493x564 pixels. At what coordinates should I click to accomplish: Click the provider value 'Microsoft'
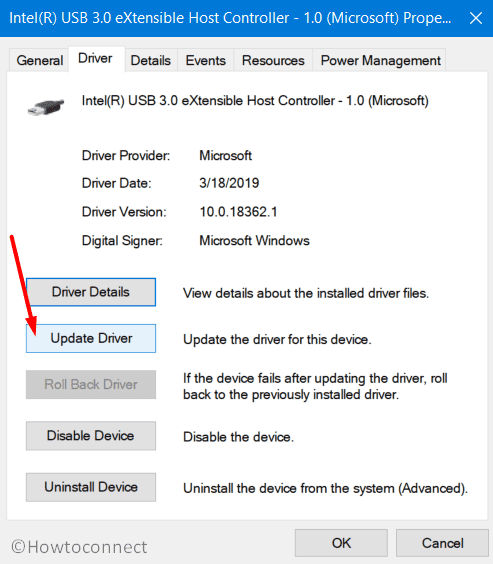coord(225,156)
